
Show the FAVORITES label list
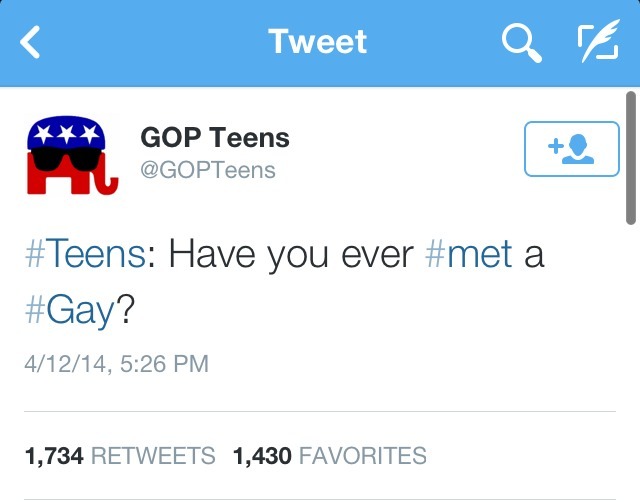363,456
